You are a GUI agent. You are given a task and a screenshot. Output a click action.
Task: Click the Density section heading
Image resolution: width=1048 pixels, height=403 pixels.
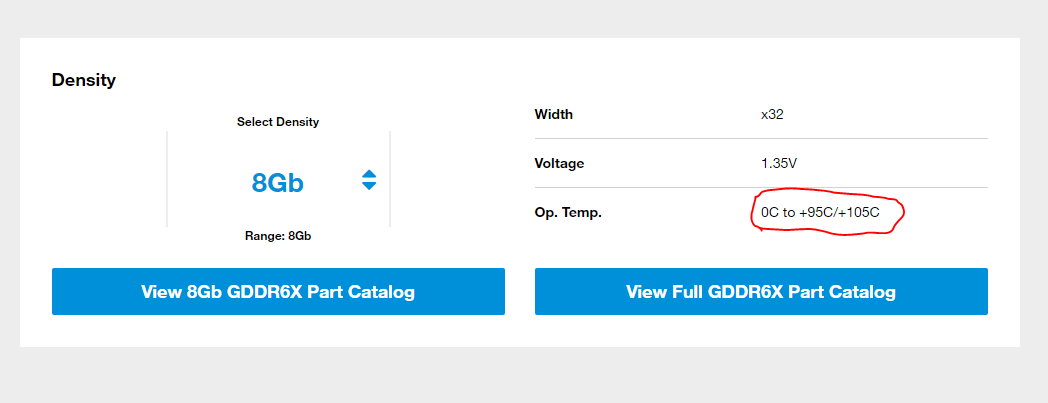[84, 80]
